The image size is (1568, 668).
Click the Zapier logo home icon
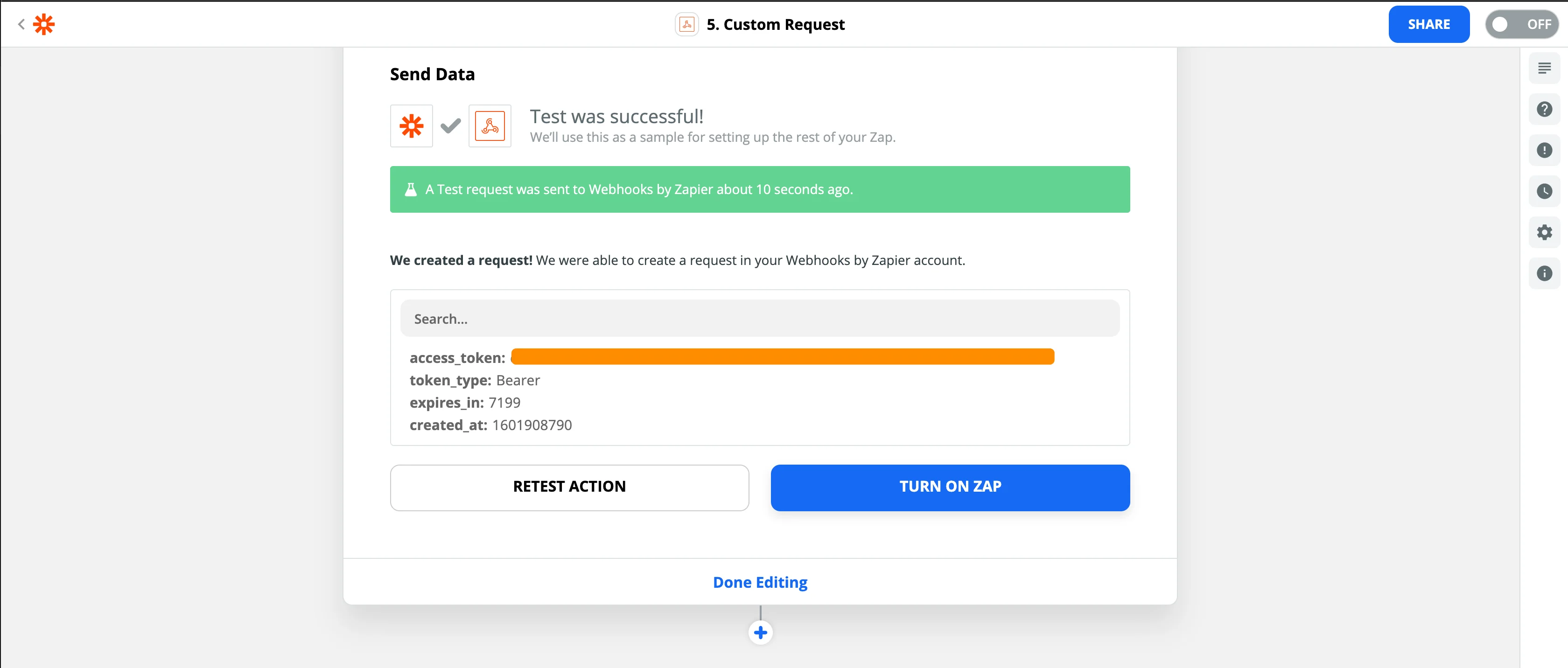pos(43,24)
